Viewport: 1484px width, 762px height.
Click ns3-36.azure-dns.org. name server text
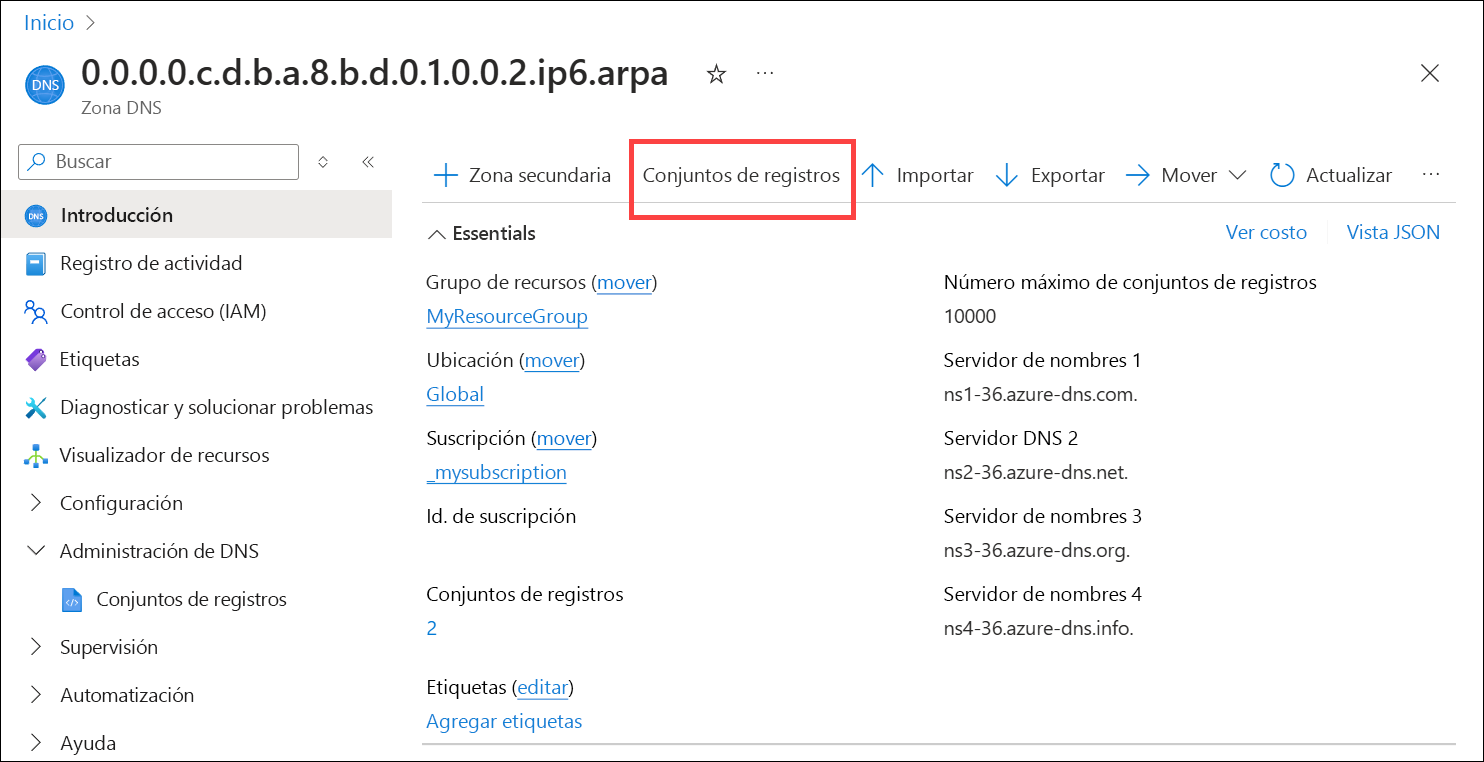pos(1037,550)
